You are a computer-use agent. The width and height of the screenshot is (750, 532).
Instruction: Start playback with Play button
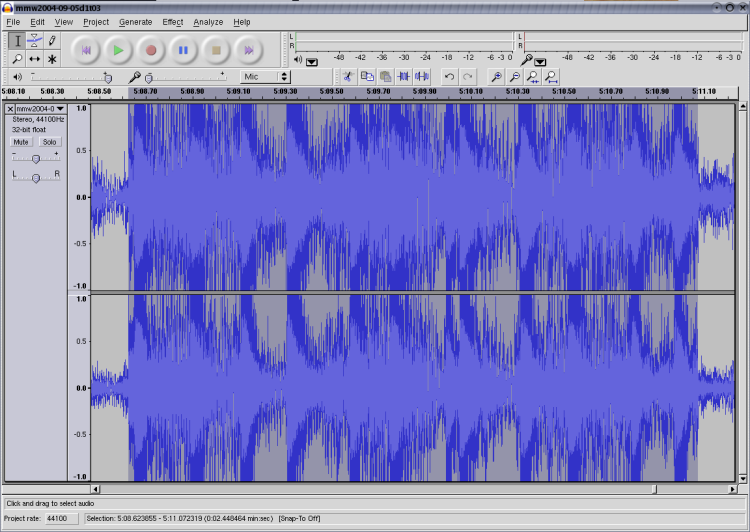(x=118, y=50)
